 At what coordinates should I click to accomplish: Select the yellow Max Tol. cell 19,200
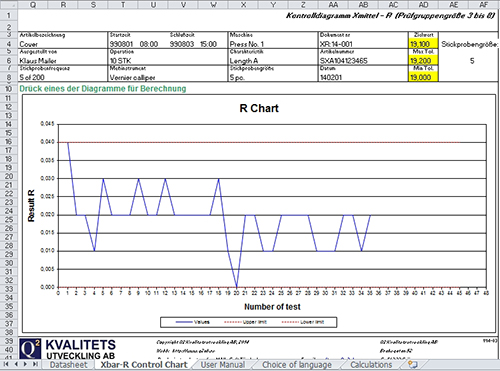[x=423, y=60]
